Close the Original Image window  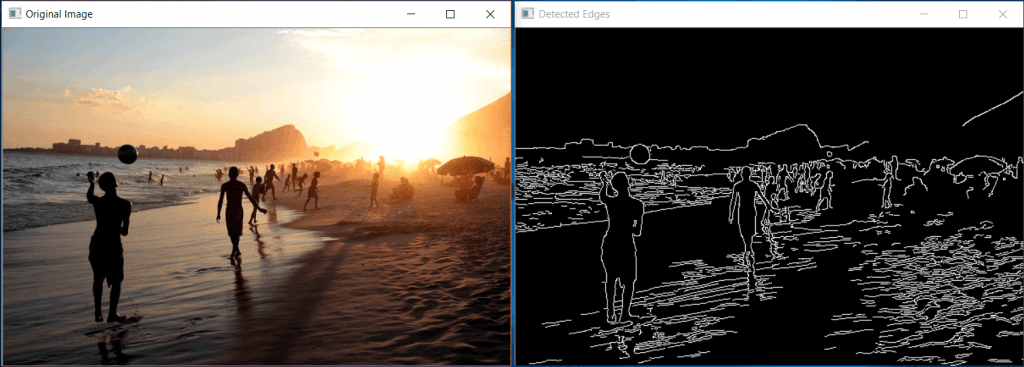coord(490,14)
